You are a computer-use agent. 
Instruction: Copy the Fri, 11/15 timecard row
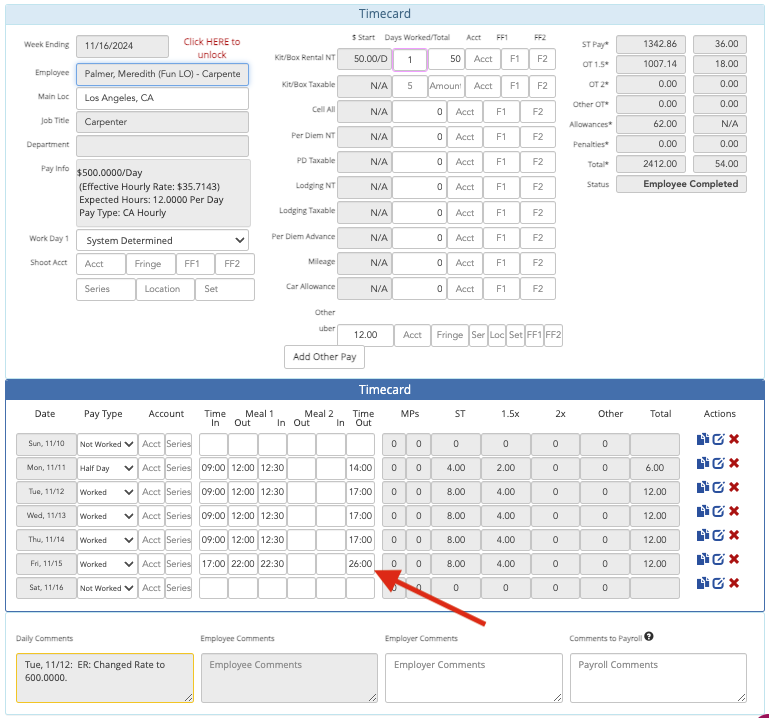tap(703, 559)
